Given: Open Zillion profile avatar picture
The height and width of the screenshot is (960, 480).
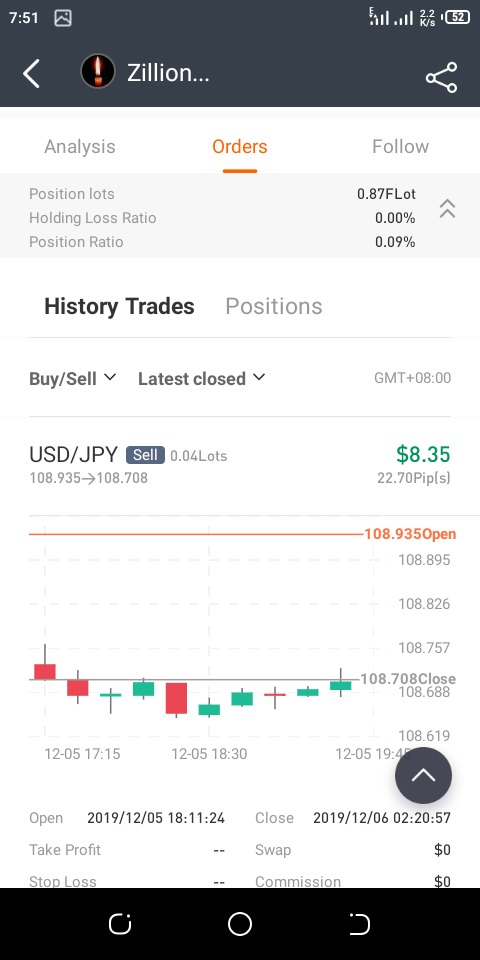Looking at the screenshot, I should coord(98,72).
